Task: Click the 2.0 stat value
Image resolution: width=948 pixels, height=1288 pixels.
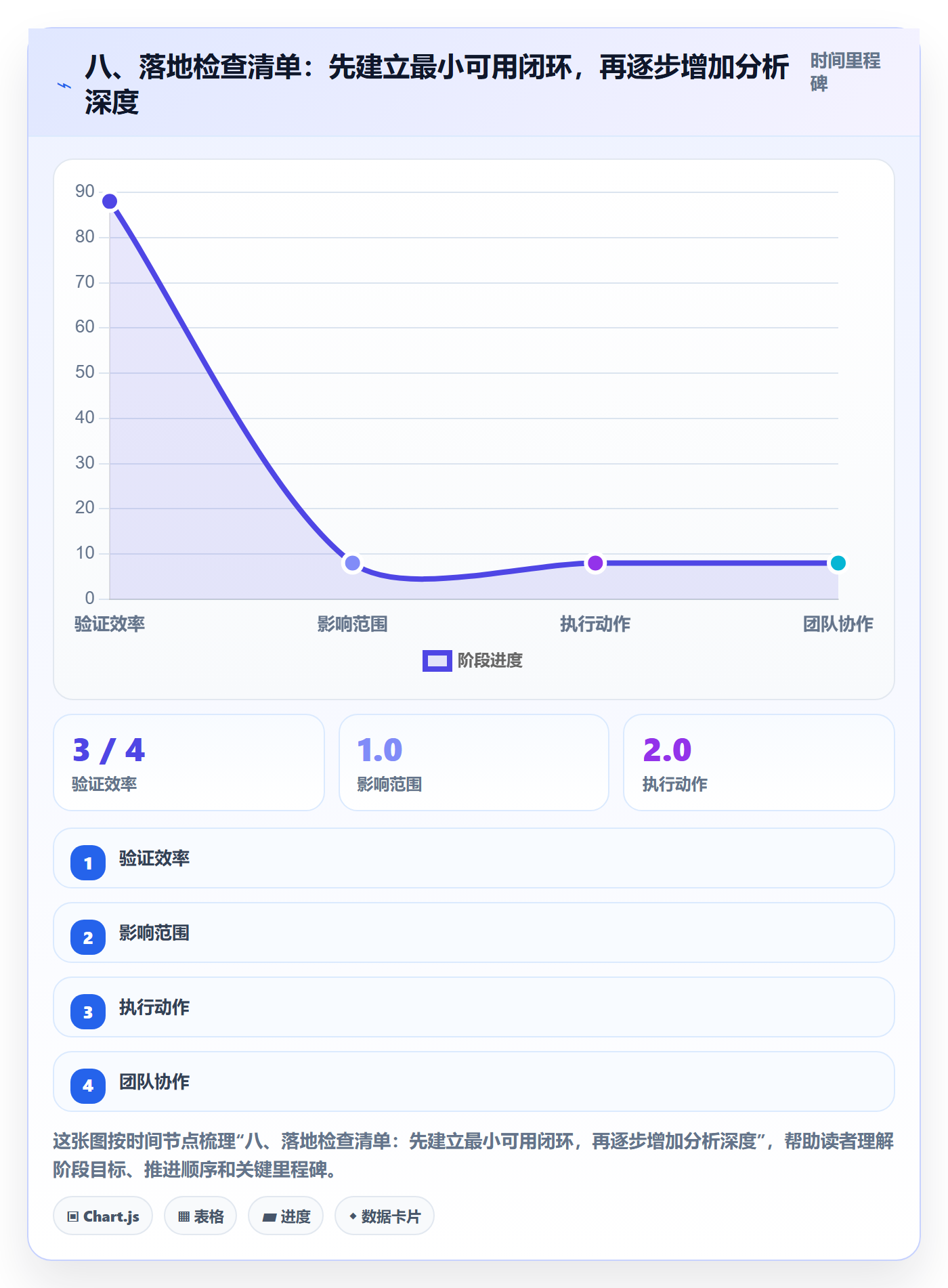Action: (667, 750)
